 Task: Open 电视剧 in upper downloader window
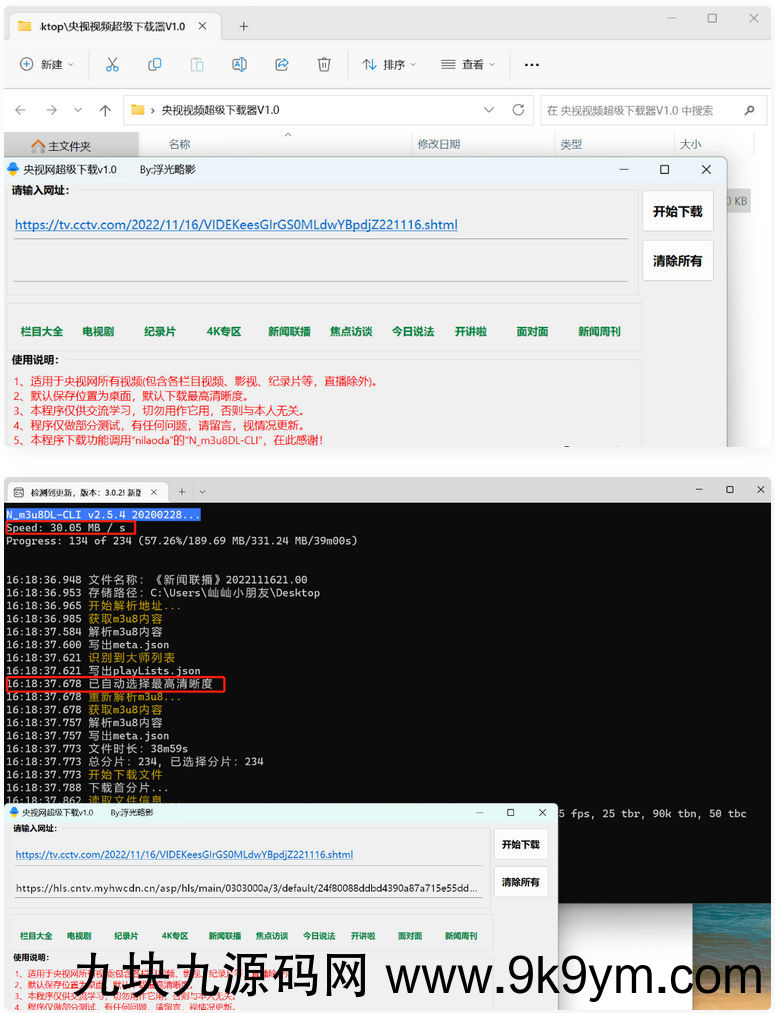tap(98, 331)
